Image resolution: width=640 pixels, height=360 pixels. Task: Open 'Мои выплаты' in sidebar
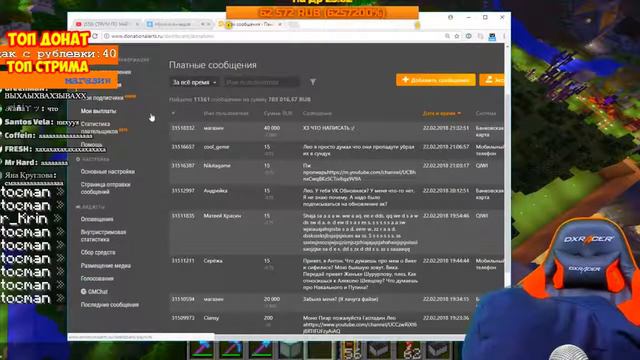[98, 111]
